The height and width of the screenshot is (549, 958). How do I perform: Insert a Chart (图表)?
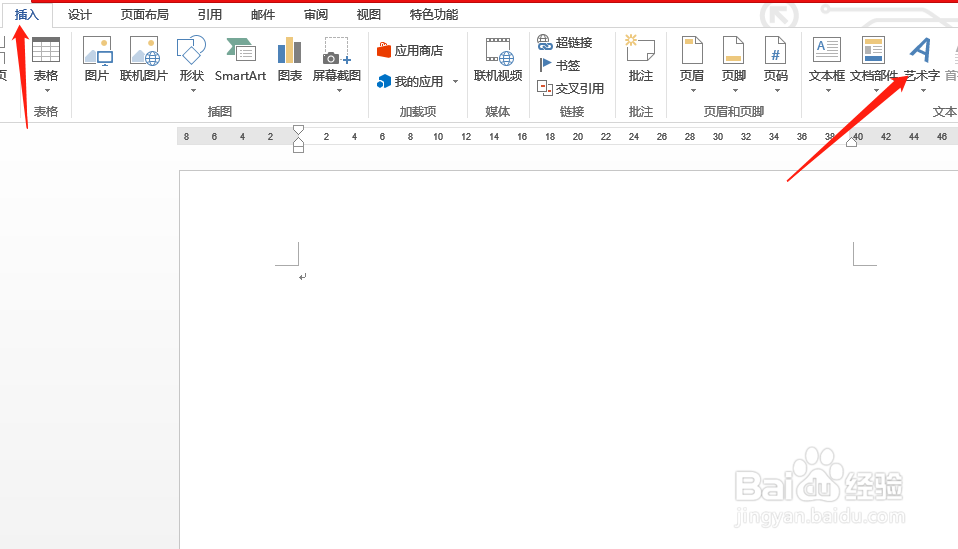click(x=290, y=59)
